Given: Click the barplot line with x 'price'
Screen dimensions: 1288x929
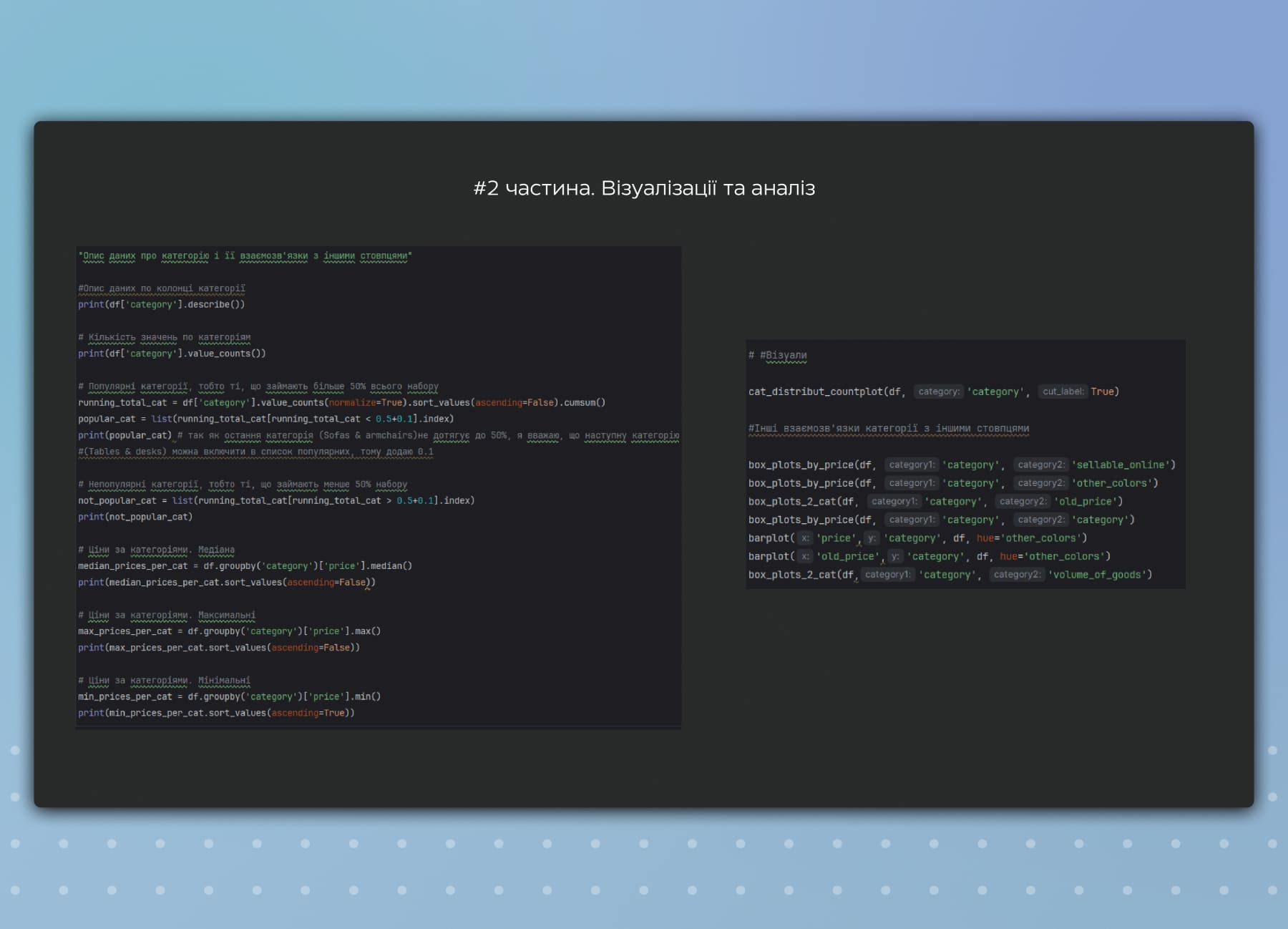Looking at the screenshot, I should coord(918,538).
